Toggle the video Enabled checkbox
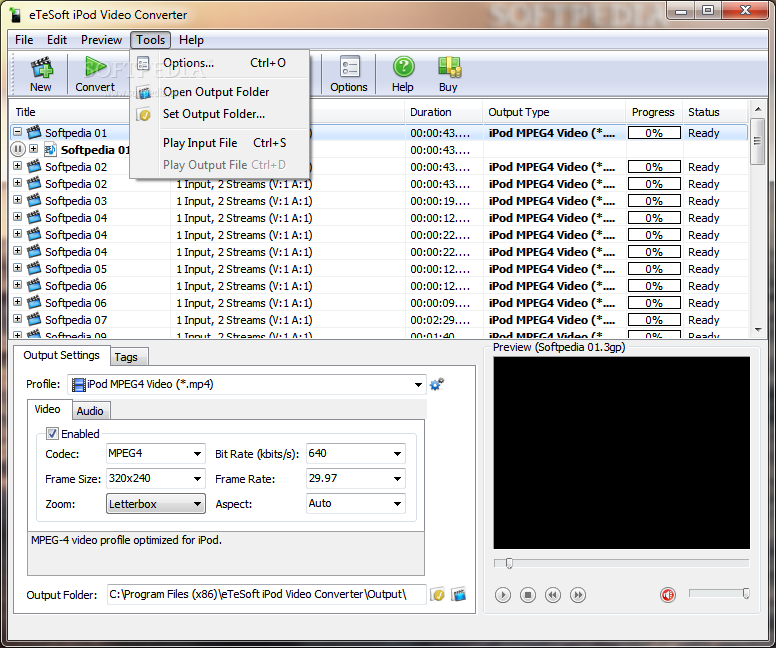Screen dimensions: 776x648 [x=52, y=434]
